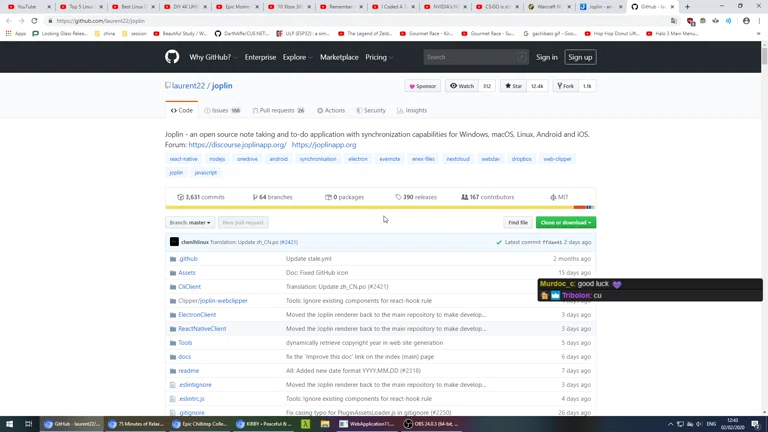The width and height of the screenshot is (768, 432).
Task: Open the https://joplinapp.org link
Action: tap(324, 145)
